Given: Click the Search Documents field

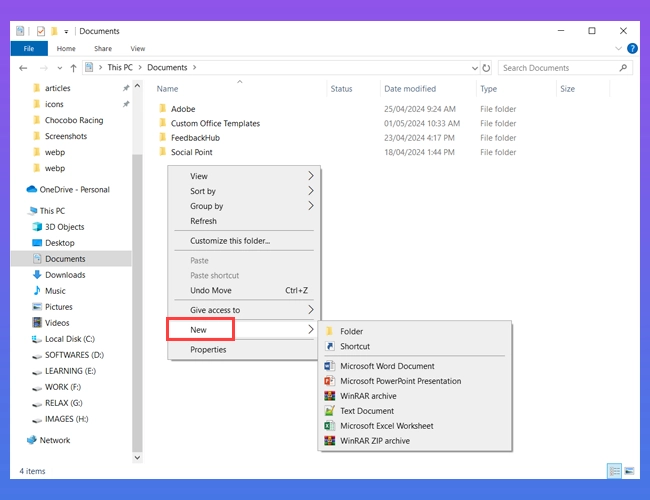Looking at the screenshot, I should pos(558,68).
